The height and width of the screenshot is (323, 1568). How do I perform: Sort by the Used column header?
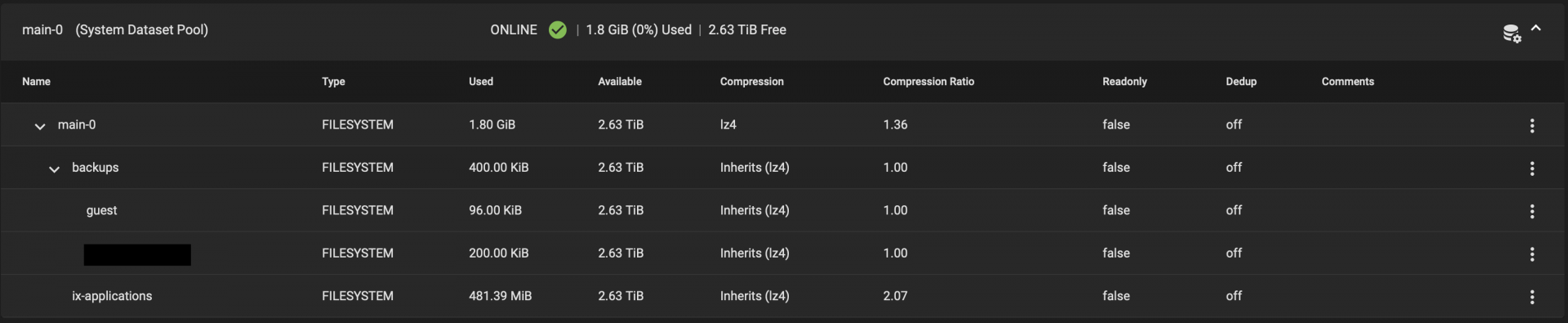pyautogui.click(x=481, y=82)
